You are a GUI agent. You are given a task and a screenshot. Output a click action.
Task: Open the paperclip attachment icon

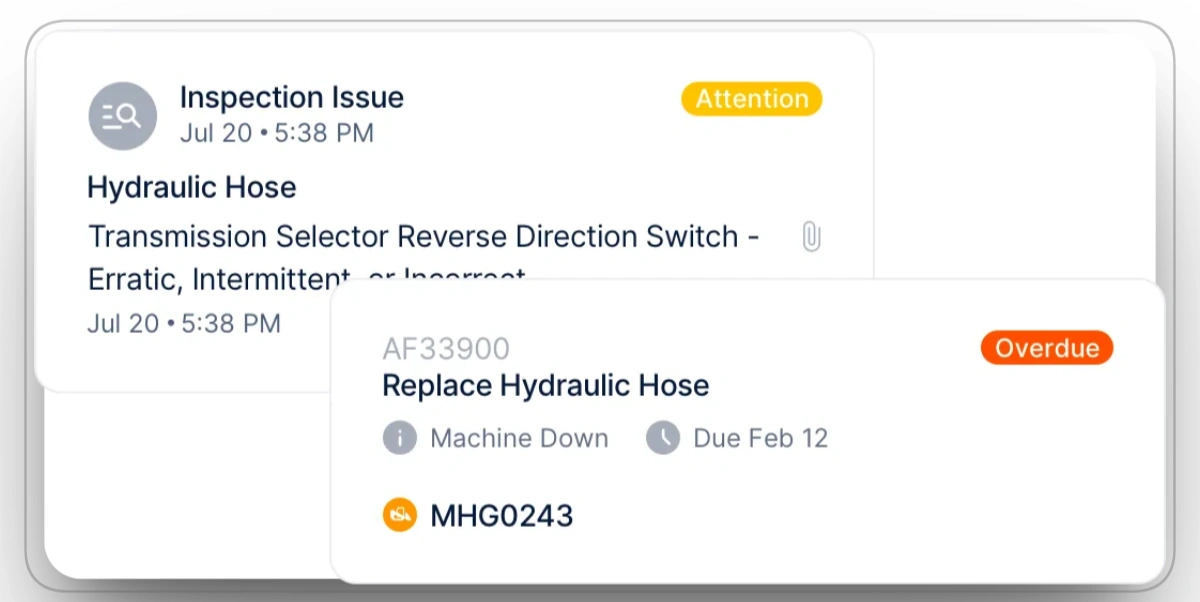tap(810, 236)
